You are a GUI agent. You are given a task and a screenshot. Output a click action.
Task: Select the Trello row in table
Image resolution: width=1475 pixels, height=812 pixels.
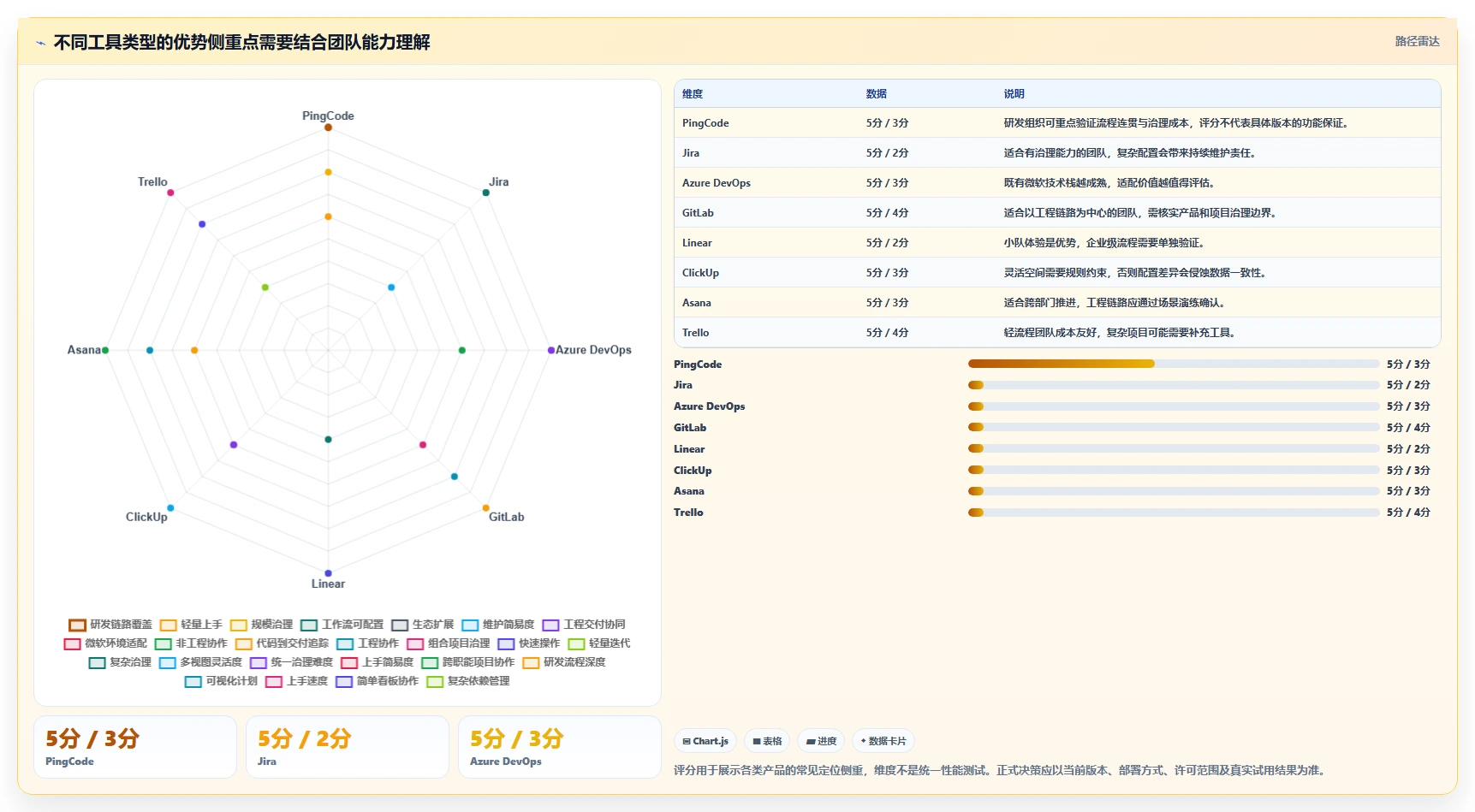1057,333
